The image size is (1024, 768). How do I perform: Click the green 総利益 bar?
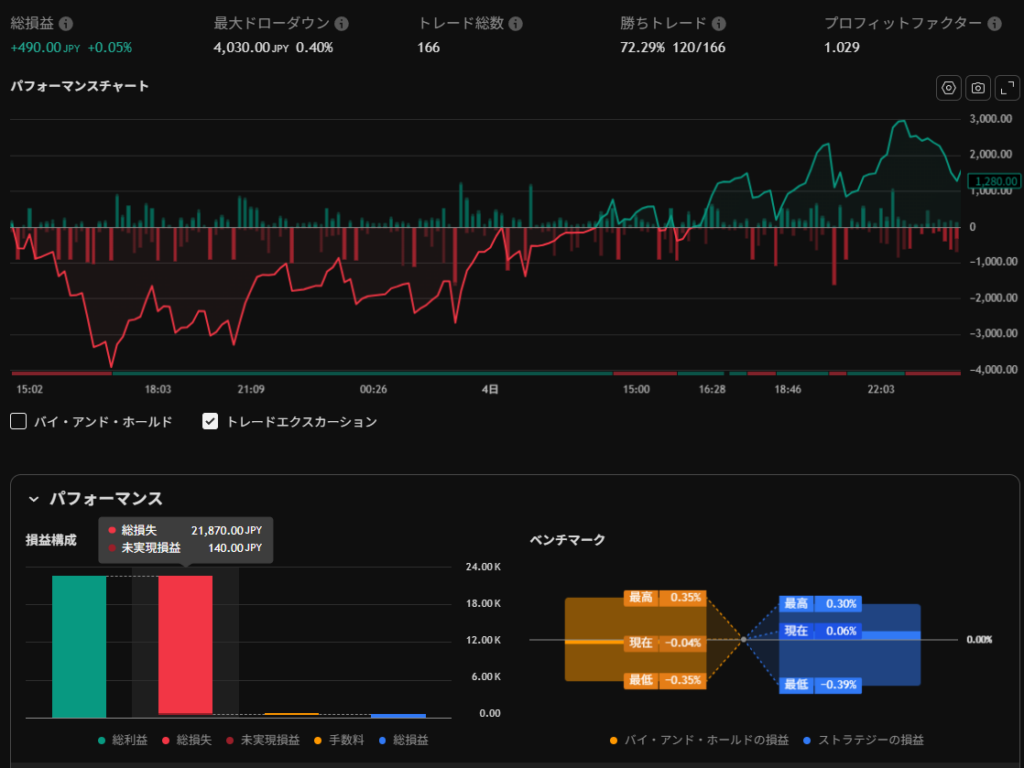79,646
